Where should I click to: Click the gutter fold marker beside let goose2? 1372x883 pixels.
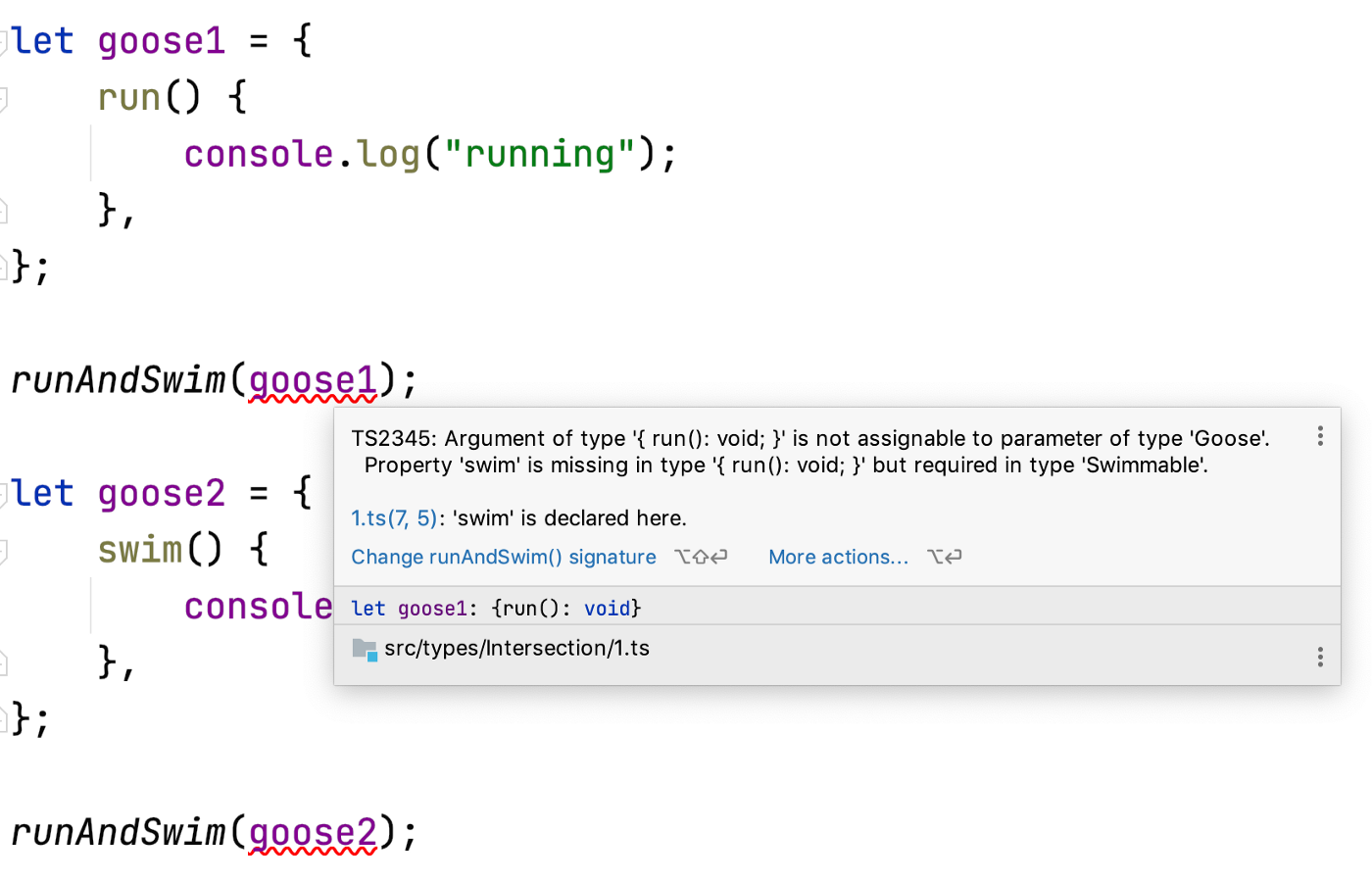coord(6,493)
